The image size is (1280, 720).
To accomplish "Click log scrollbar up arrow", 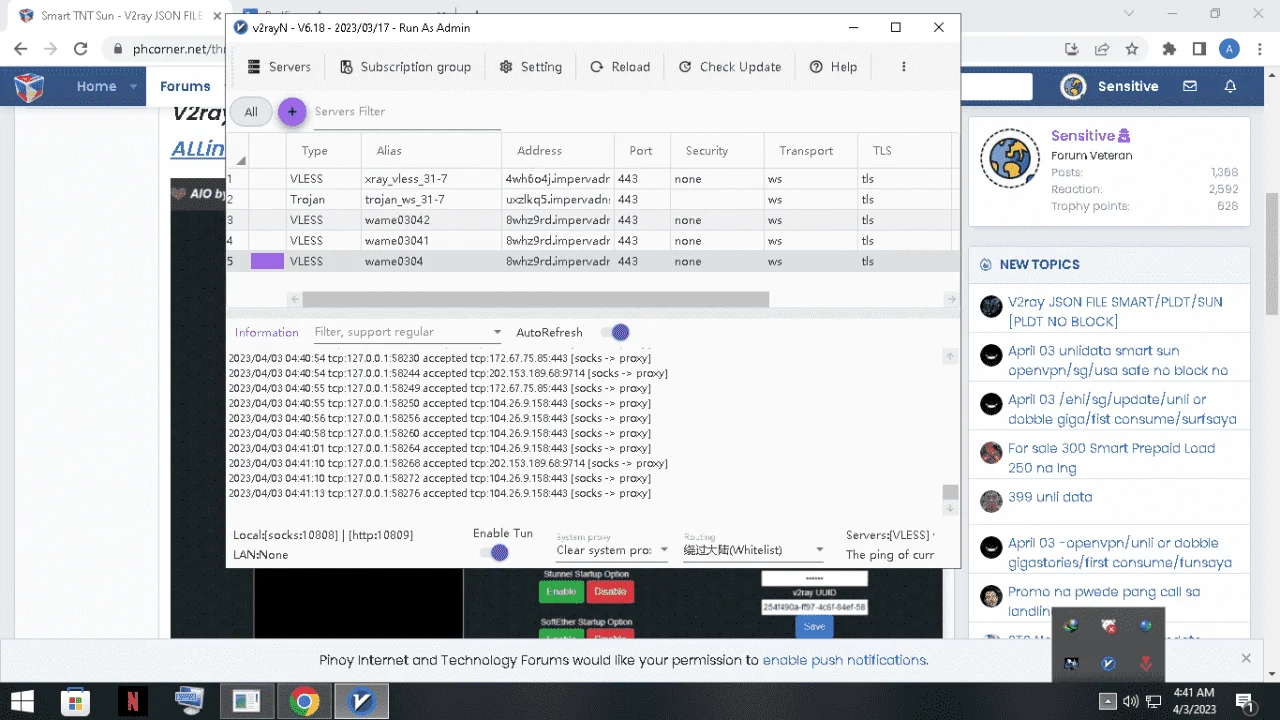I will tap(950, 356).
